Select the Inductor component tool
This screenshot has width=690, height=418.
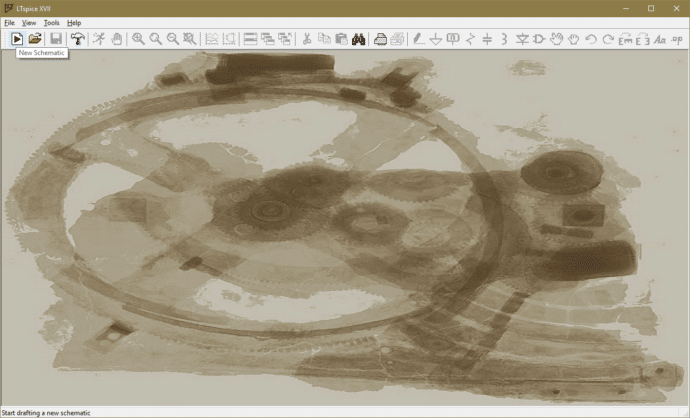504,39
